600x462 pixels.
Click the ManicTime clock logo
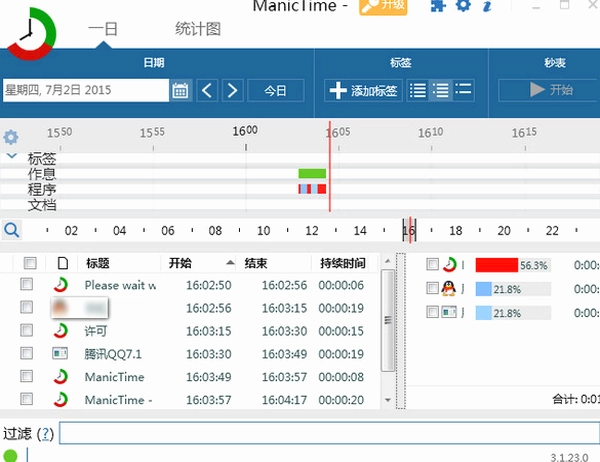[31, 34]
